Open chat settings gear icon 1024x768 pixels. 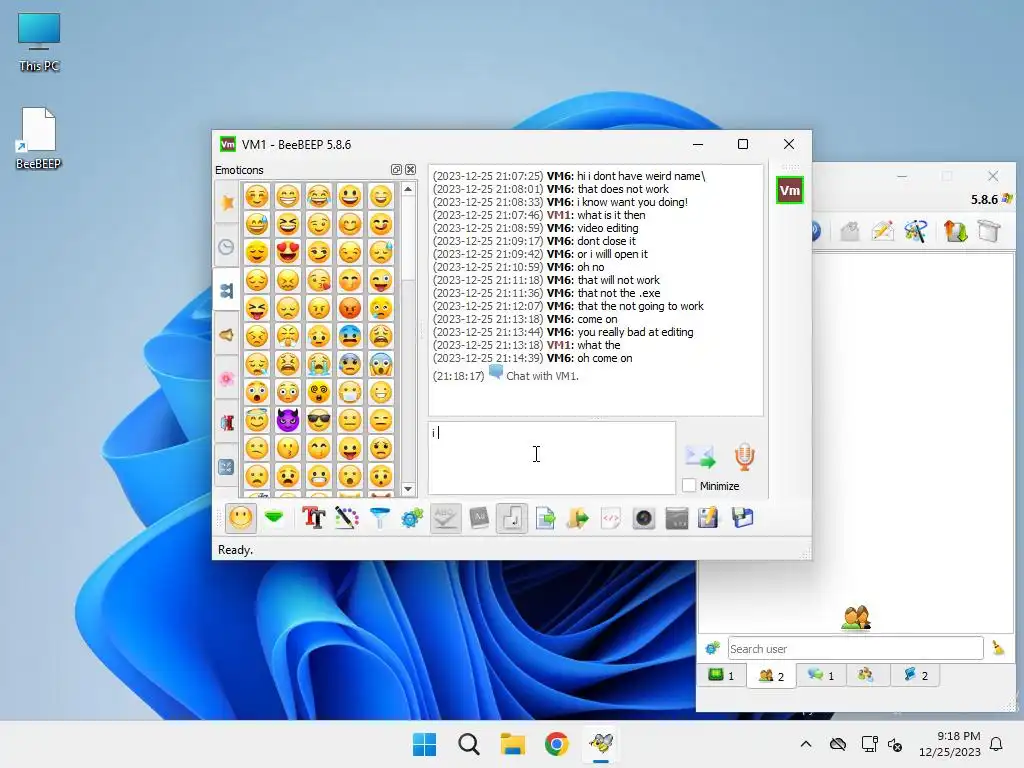pyautogui.click(x=412, y=518)
